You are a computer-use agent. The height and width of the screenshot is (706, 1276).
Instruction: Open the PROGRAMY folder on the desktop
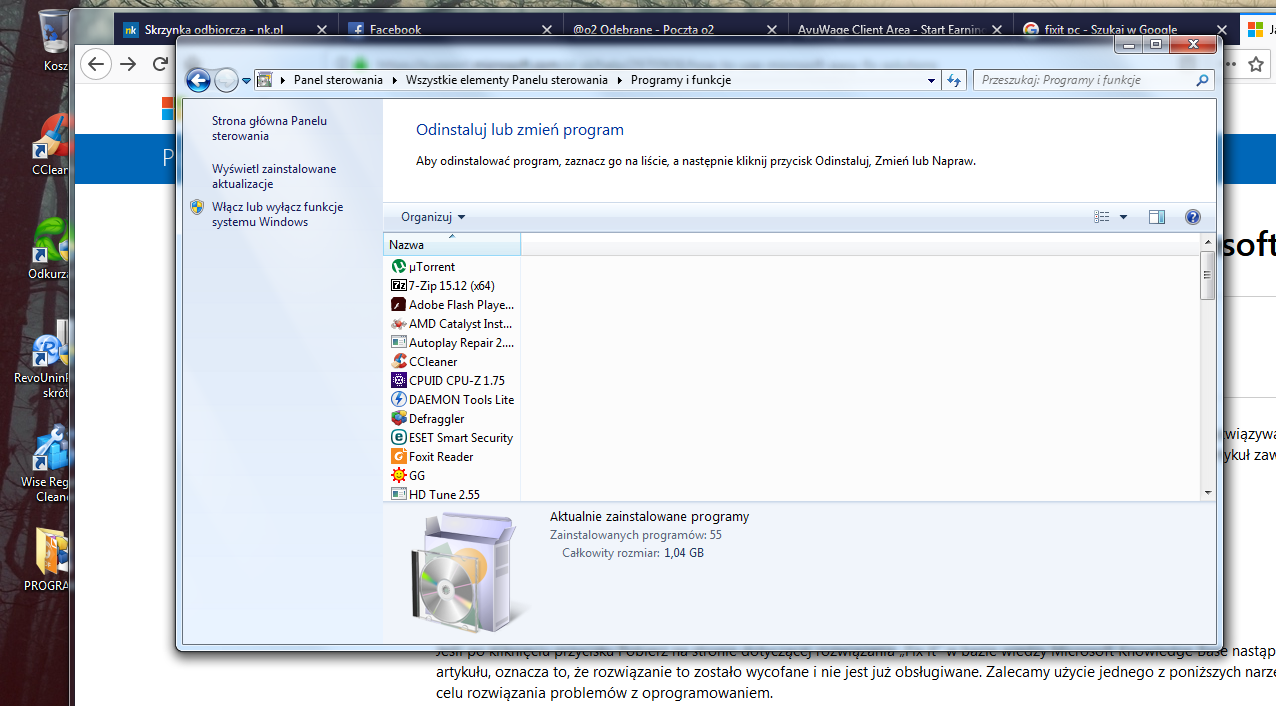(49, 560)
